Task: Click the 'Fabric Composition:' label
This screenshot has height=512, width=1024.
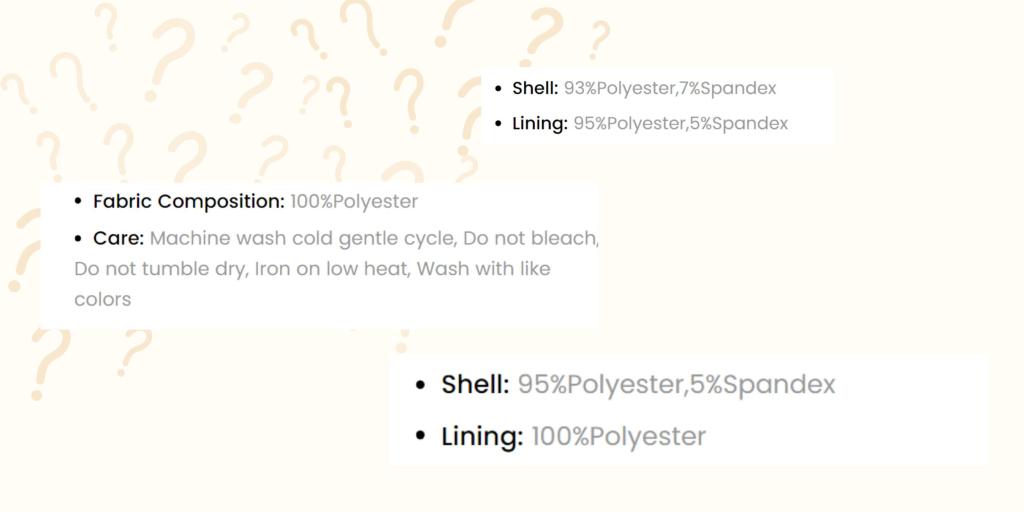Action: tap(189, 202)
